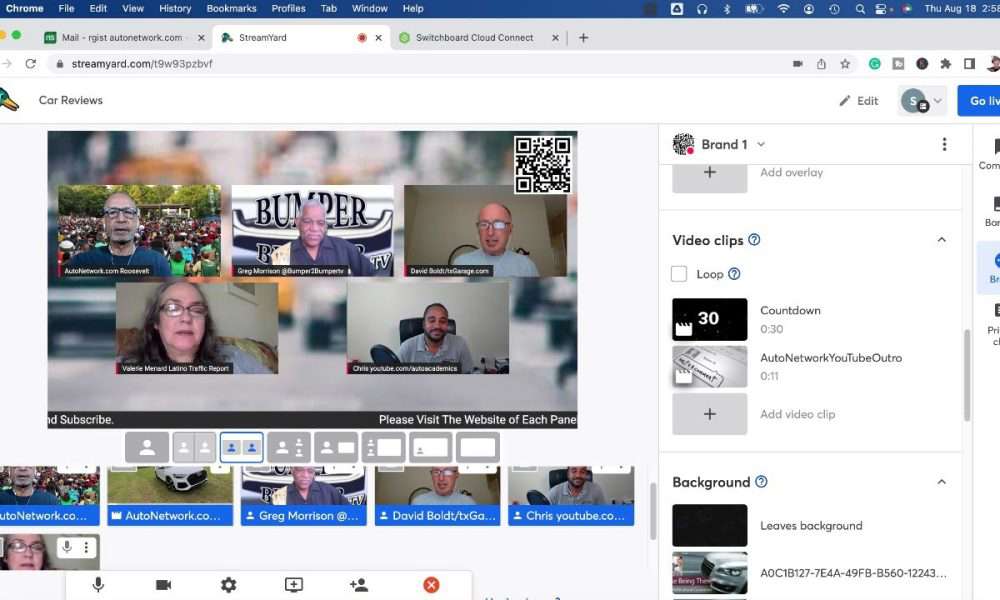Switch to the Switchboard Cloud Connect tab
The height and width of the screenshot is (600, 1000).
(474, 38)
